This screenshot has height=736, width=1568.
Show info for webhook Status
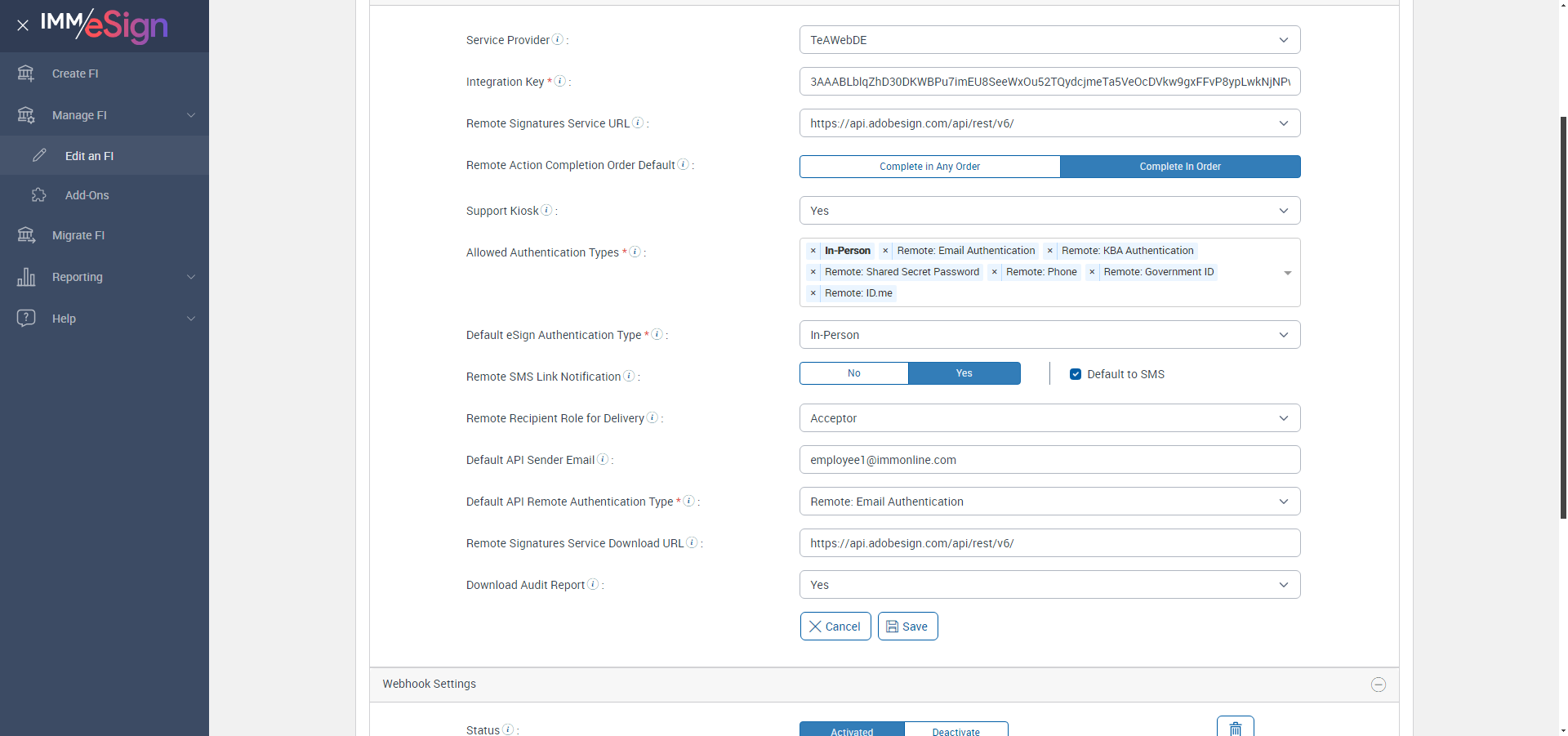508,729
